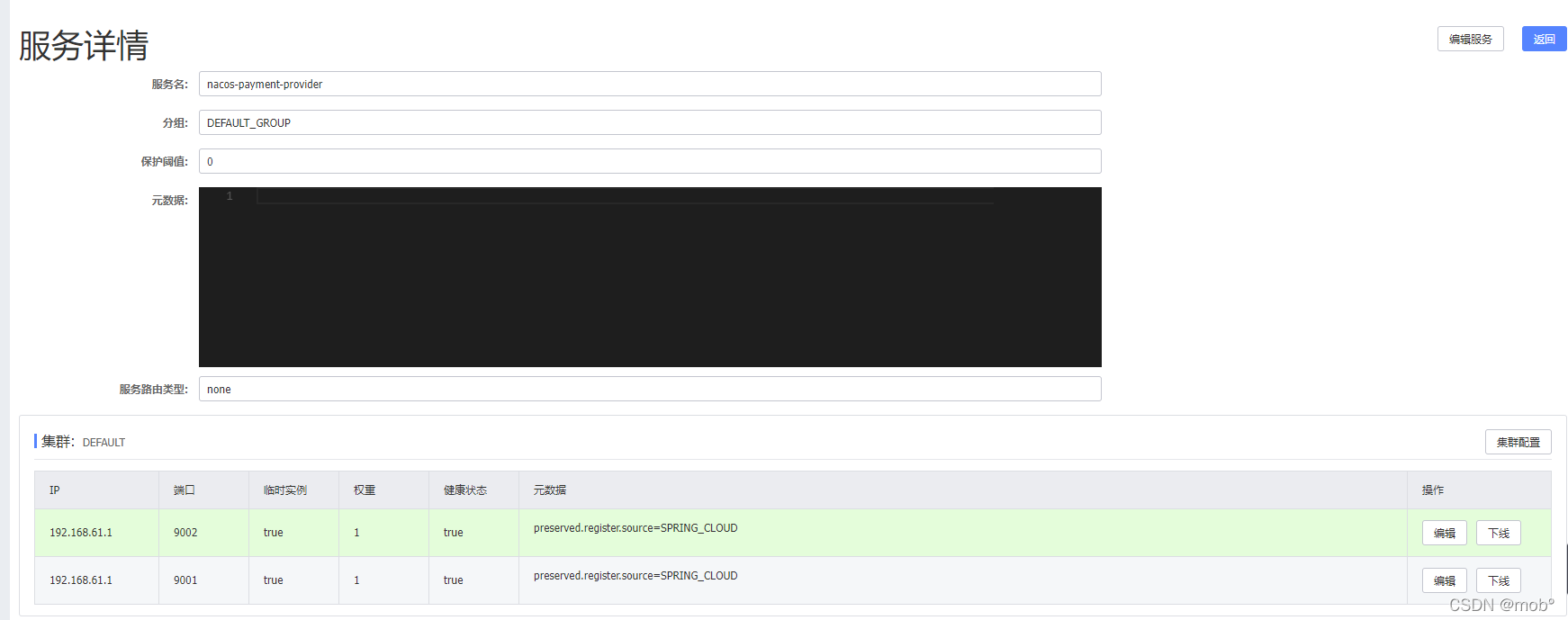Click IP 192.168.61.1 in port 9002 row

pos(81,533)
